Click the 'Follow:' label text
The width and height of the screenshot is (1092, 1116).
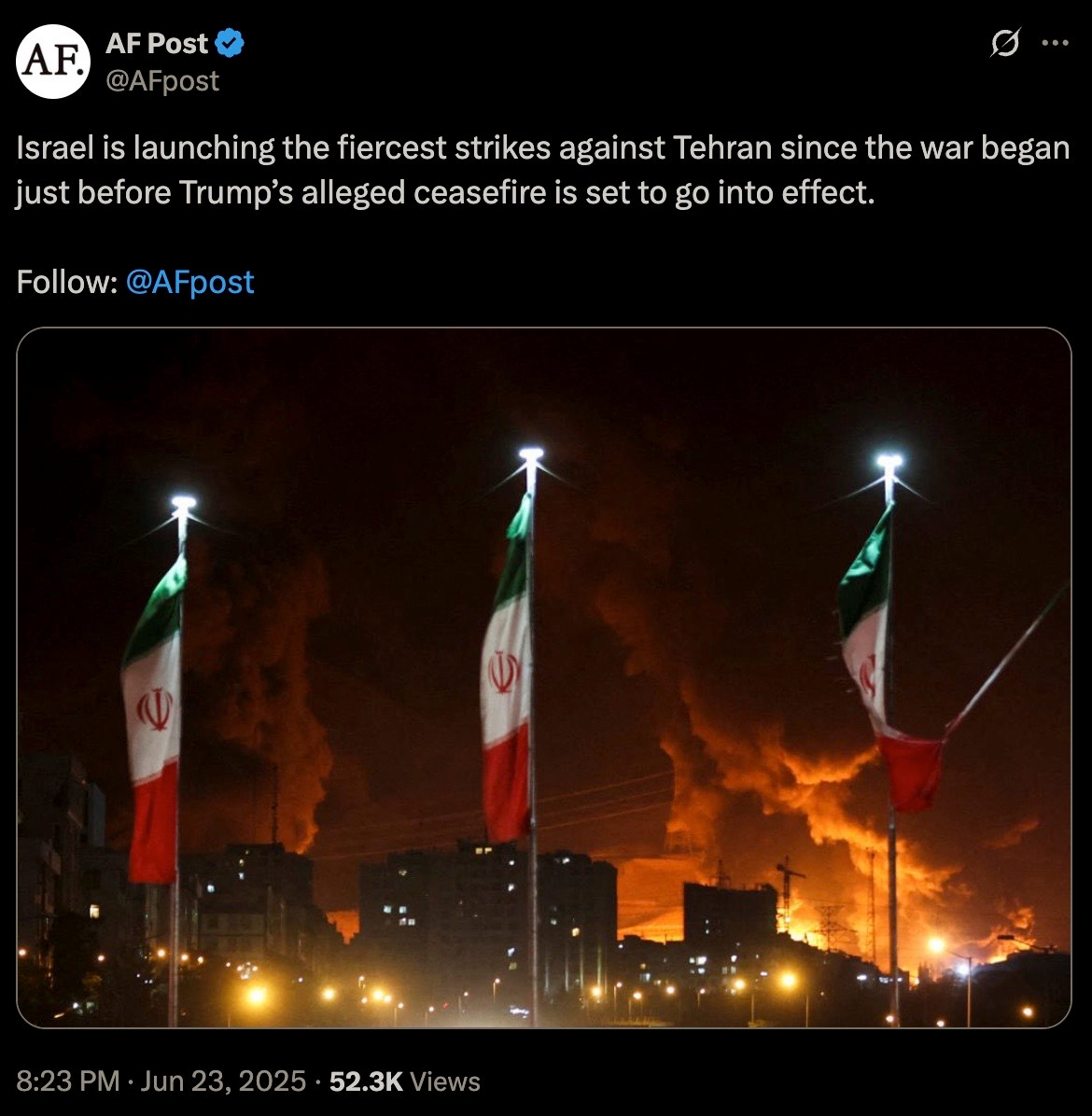67,283
